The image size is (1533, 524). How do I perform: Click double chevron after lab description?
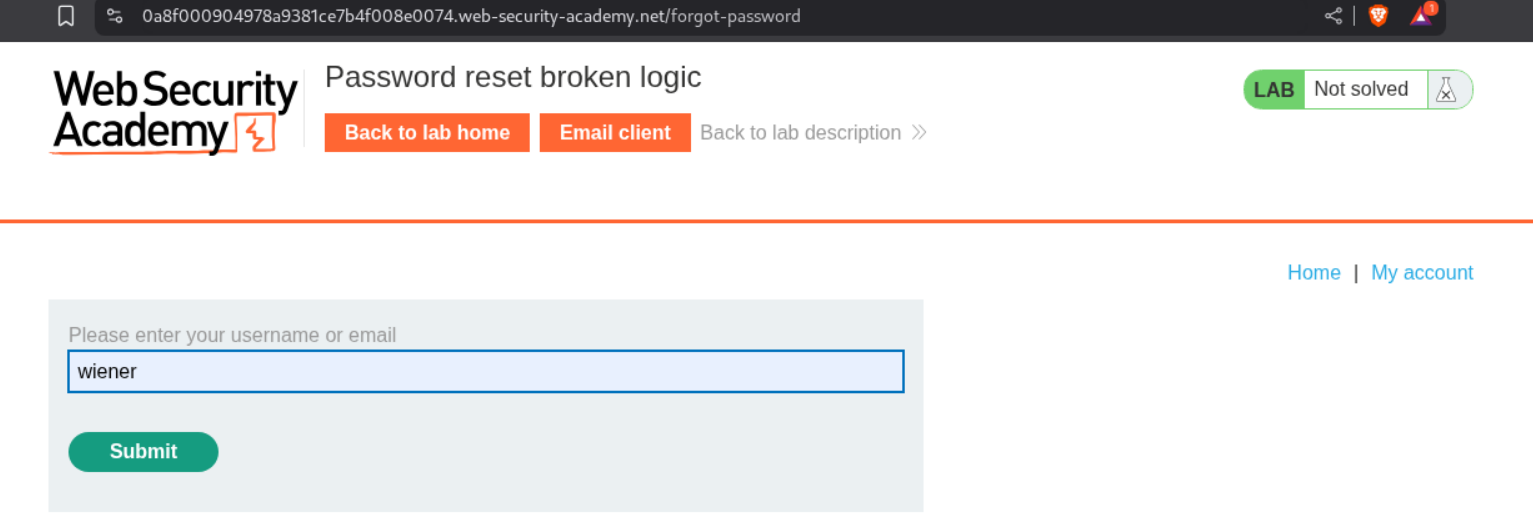click(919, 133)
